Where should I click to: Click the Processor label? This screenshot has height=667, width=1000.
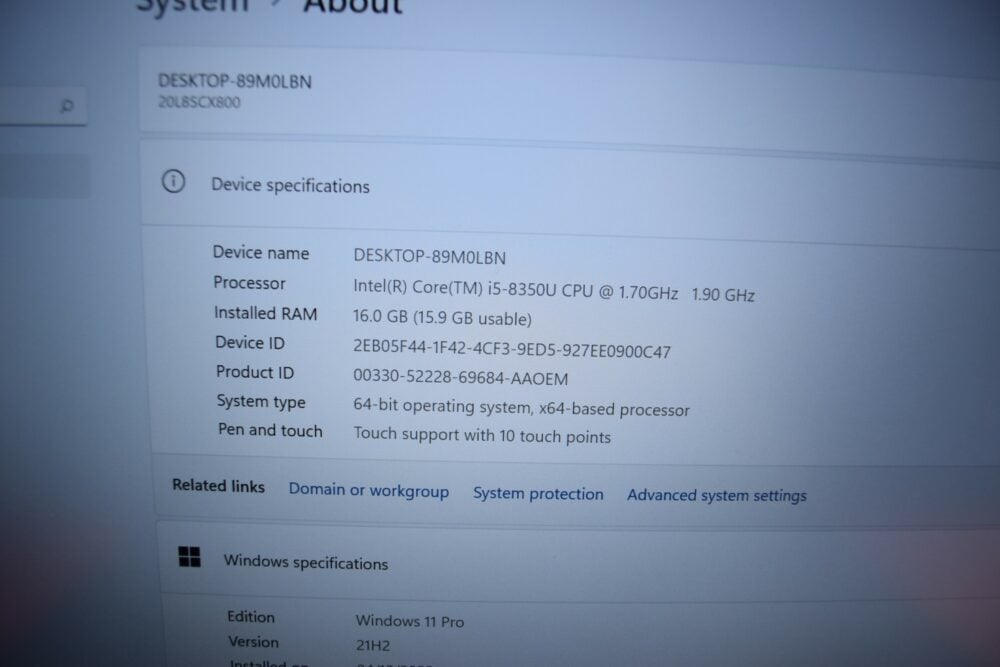[249, 282]
